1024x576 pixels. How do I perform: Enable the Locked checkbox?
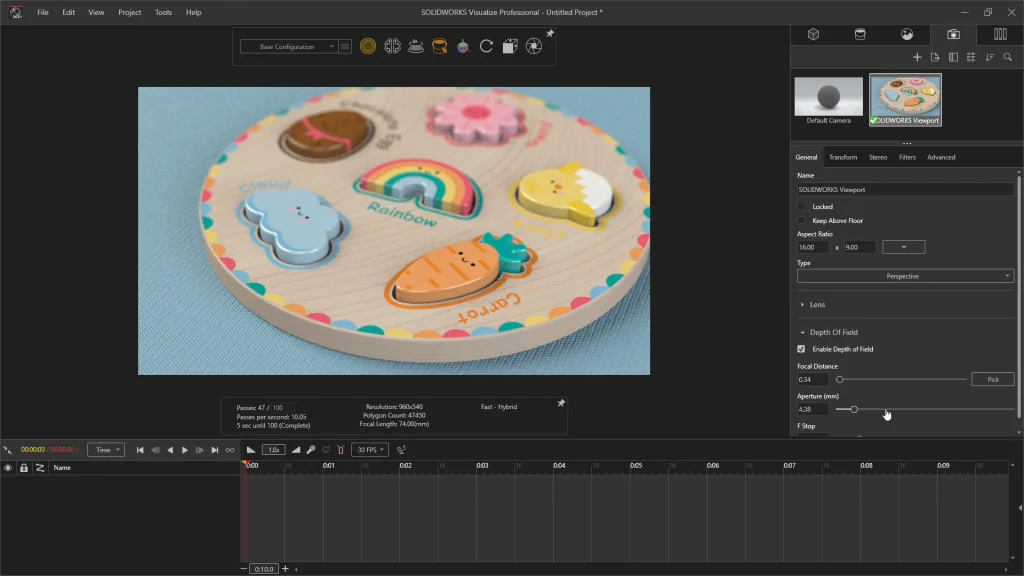click(801, 207)
